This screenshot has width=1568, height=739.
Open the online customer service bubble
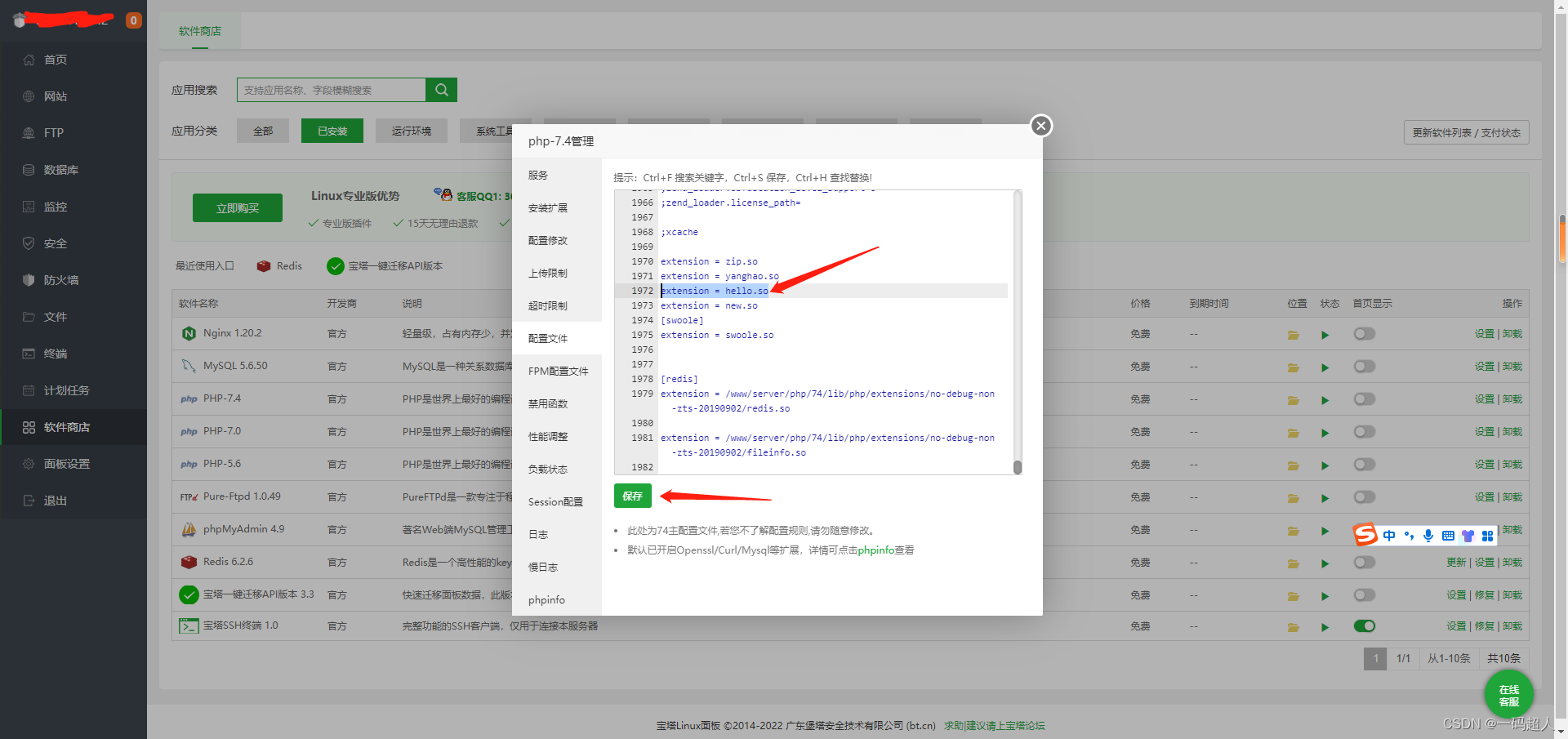click(x=1508, y=695)
